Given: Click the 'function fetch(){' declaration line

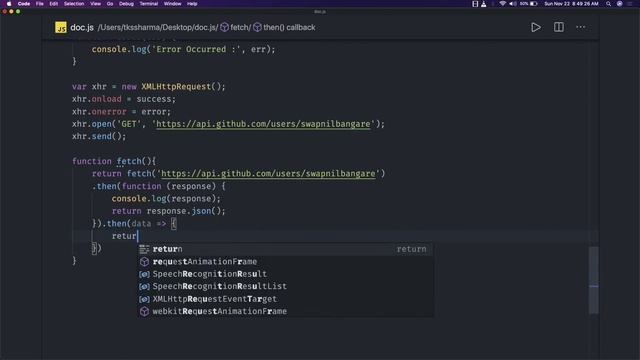Looking at the screenshot, I should coord(114,161).
